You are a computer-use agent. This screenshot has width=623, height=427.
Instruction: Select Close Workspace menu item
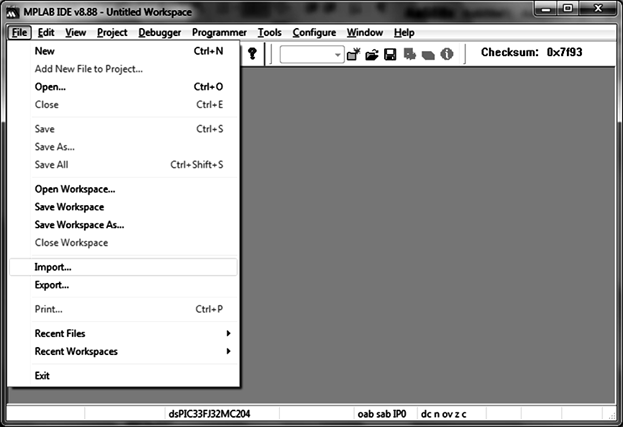[124, 243]
